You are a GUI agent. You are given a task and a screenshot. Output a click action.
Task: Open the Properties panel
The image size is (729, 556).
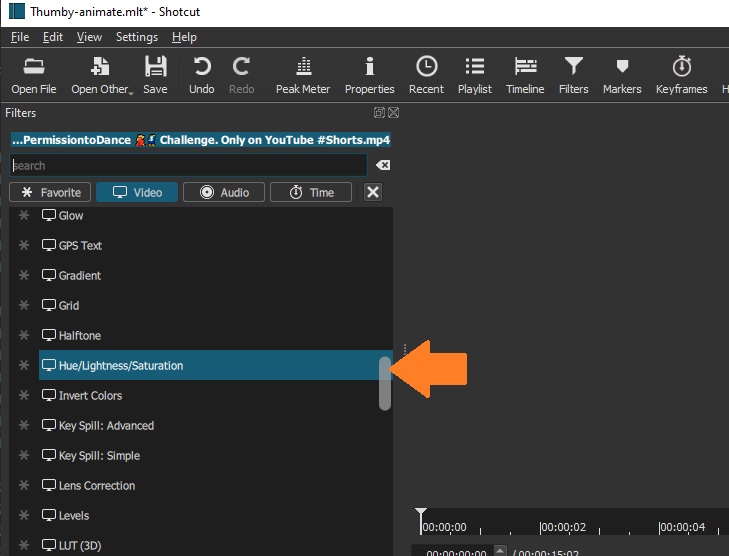pos(369,75)
